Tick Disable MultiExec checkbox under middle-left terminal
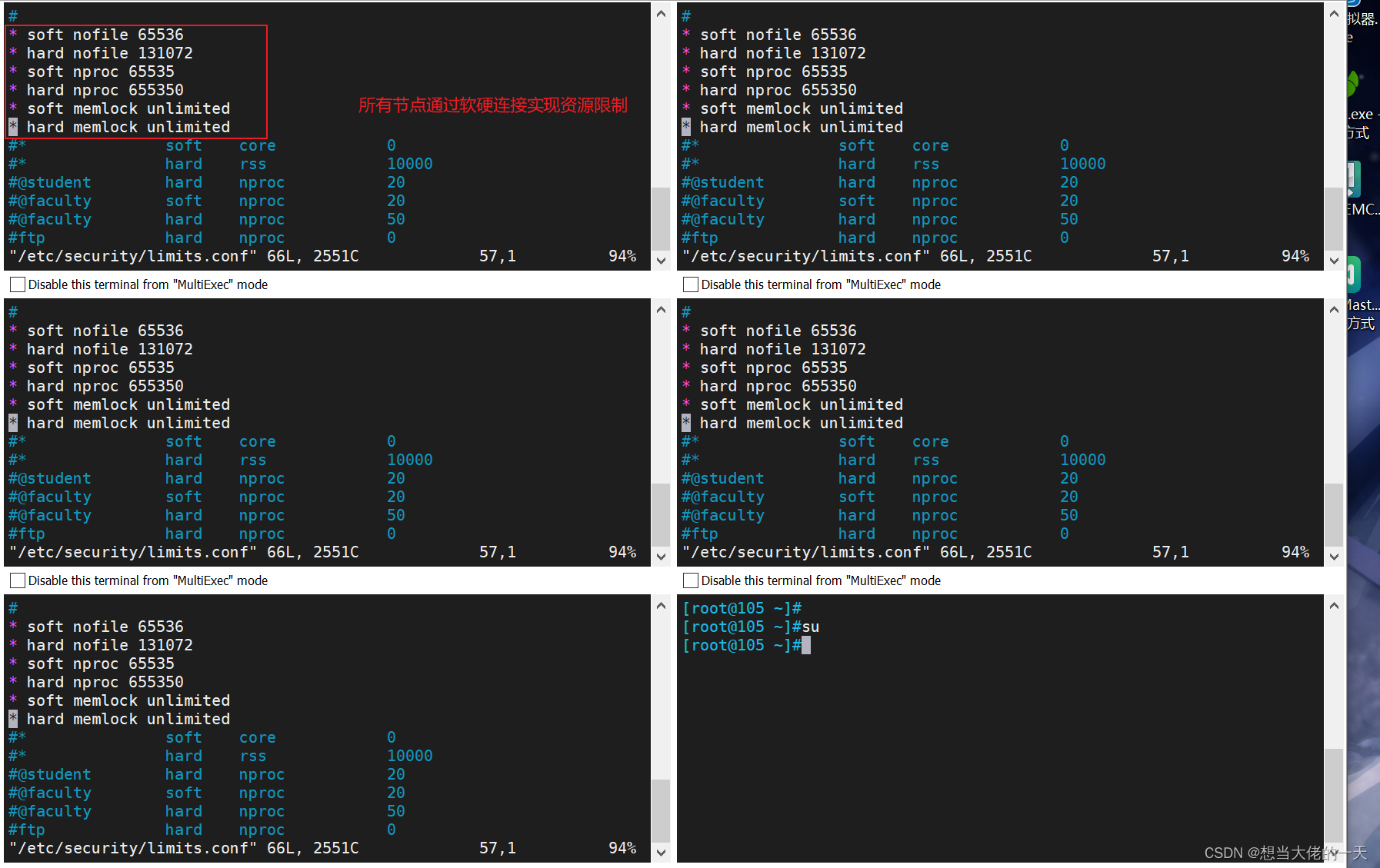The image size is (1380, 868). click(x=18, y=580)
